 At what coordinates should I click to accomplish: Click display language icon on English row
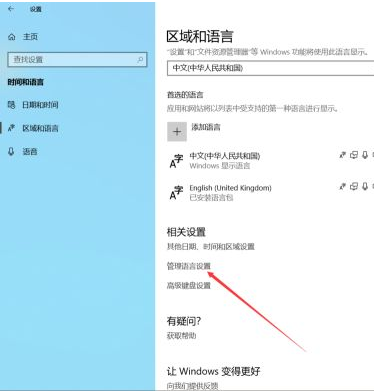coord(342,187)
